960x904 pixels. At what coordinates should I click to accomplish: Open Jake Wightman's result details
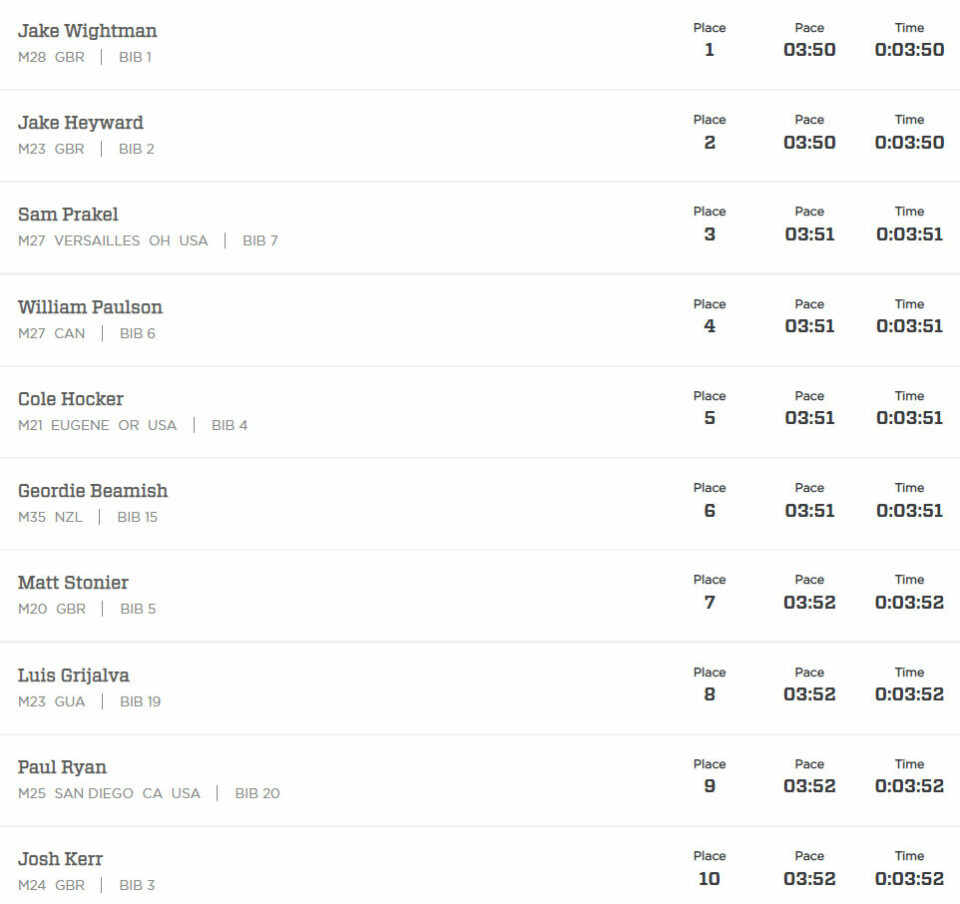click(87, 31)
